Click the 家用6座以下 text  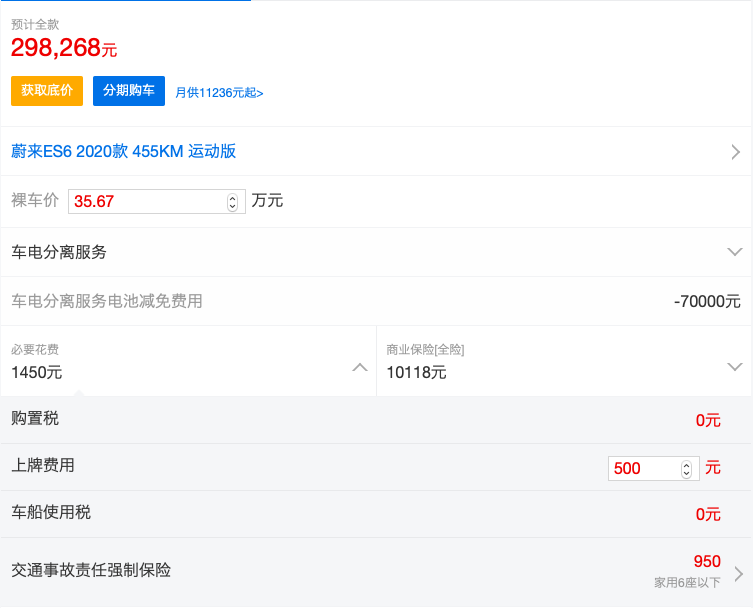coord(687,583)
